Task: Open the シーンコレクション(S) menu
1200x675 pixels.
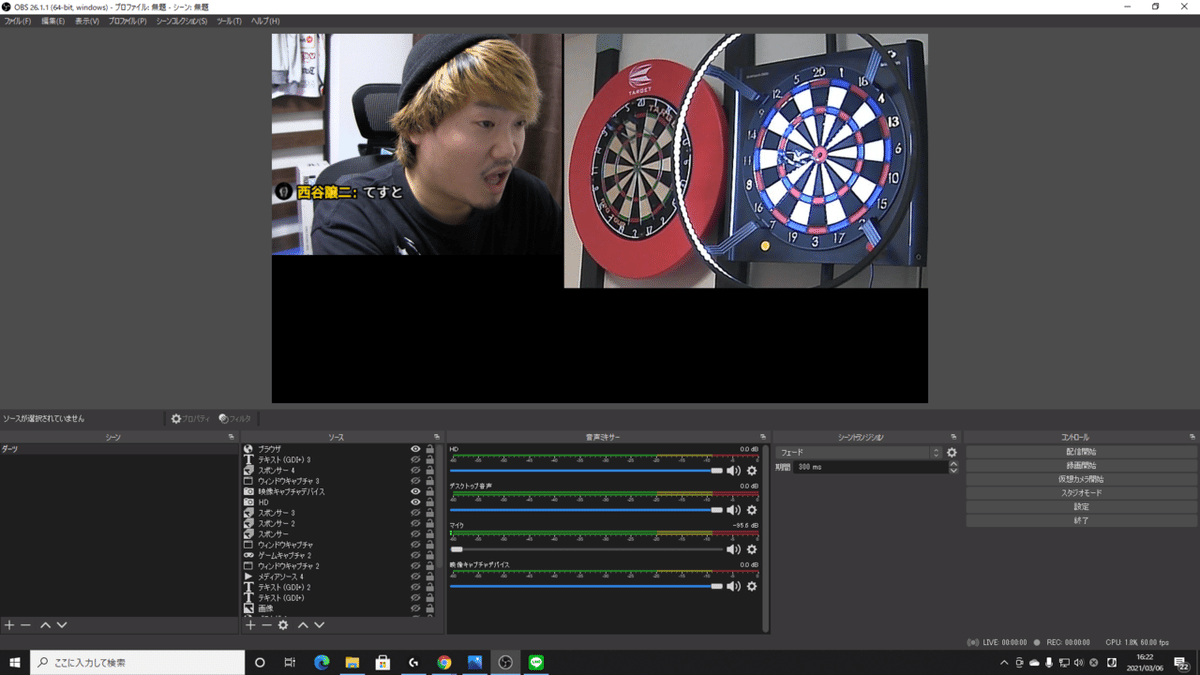Action: coord(182,21)
